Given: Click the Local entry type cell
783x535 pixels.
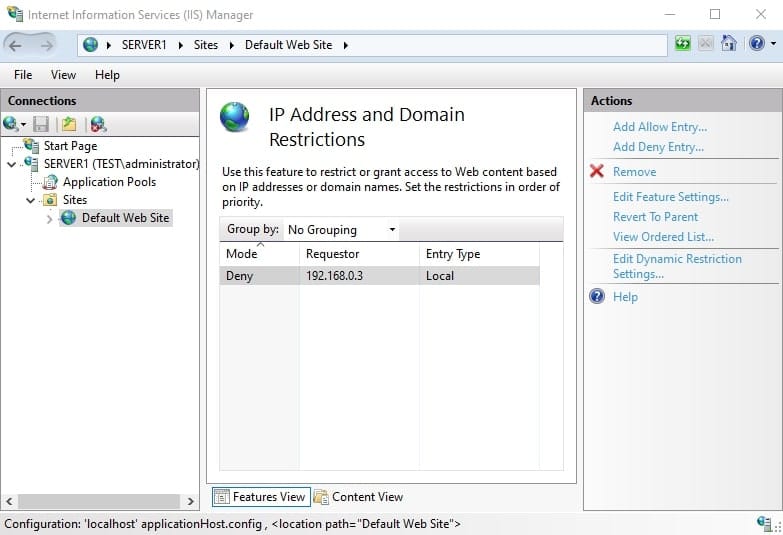Looking at the screenshot, I should pos(479,276).
